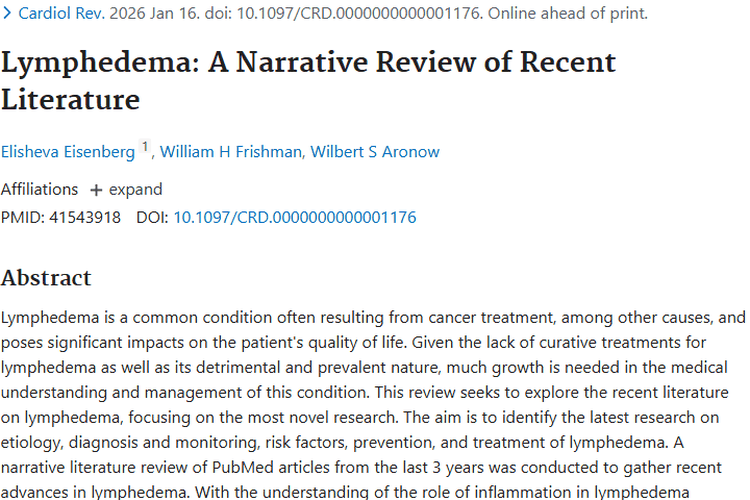Click the Affiliations label
750x500 pixels.
(39, 189)
